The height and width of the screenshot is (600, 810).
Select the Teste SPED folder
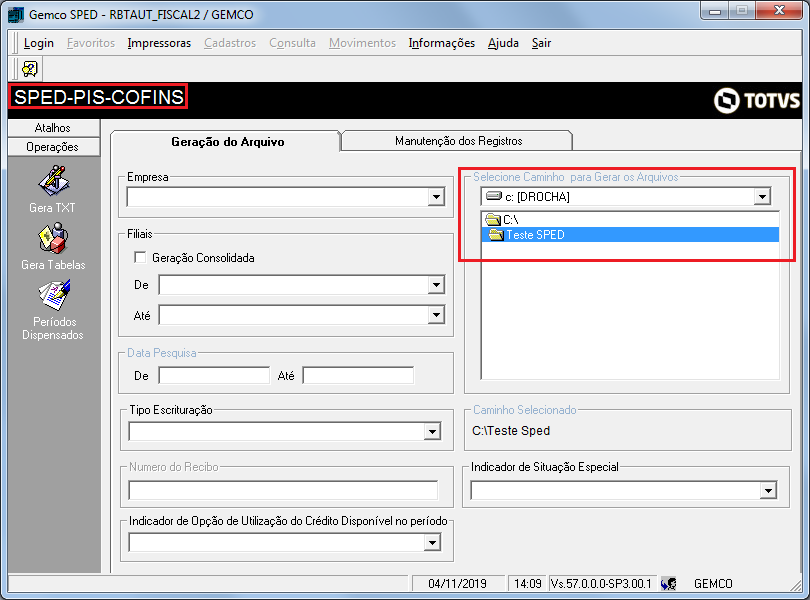tap(630, 235)
